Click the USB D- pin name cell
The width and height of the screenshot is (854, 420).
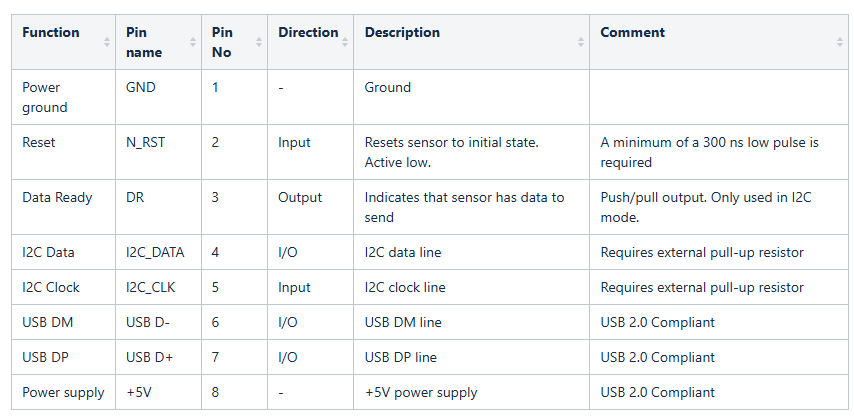[x=148, y=322]
